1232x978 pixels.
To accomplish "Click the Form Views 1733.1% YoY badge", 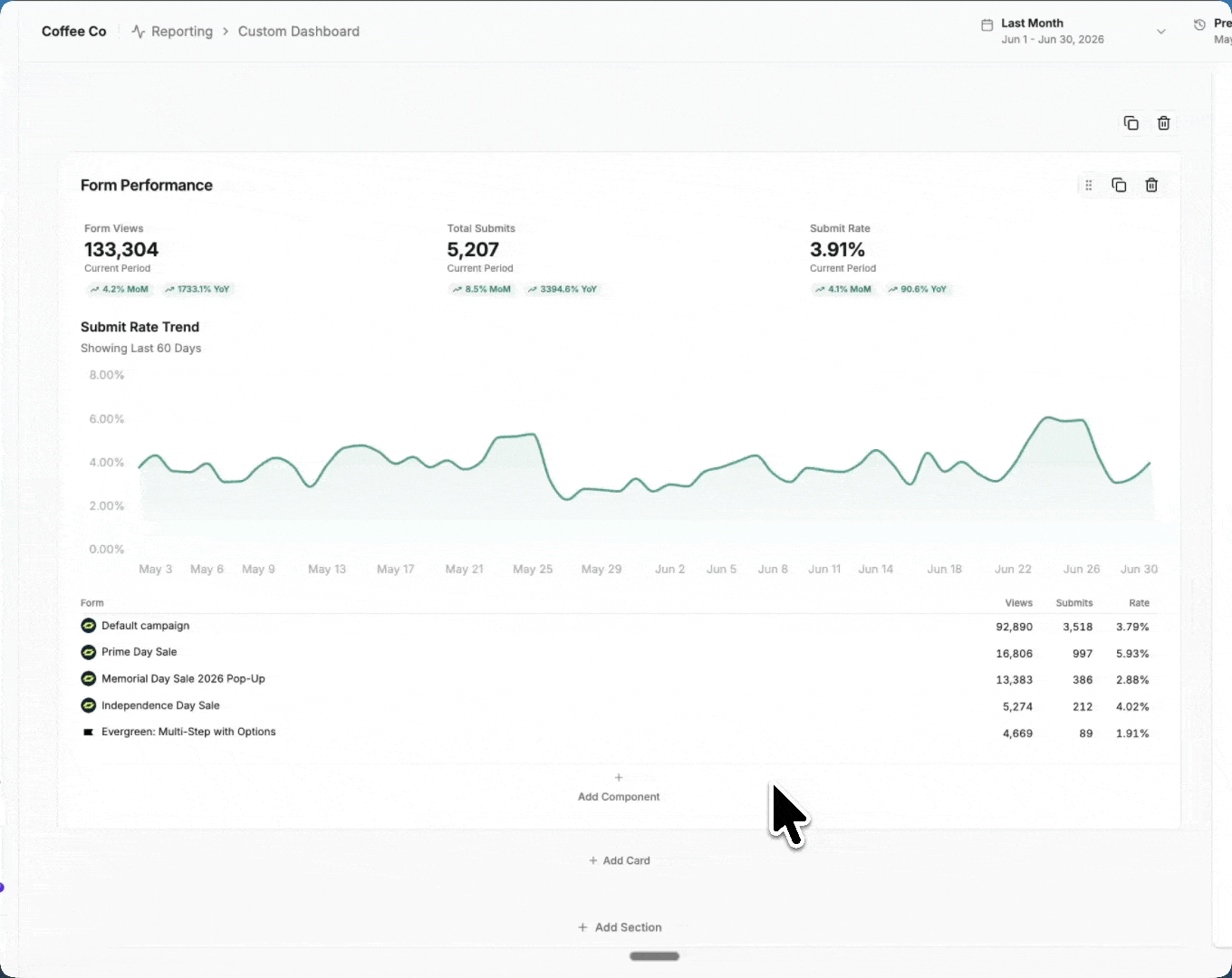I will [197, 290].
